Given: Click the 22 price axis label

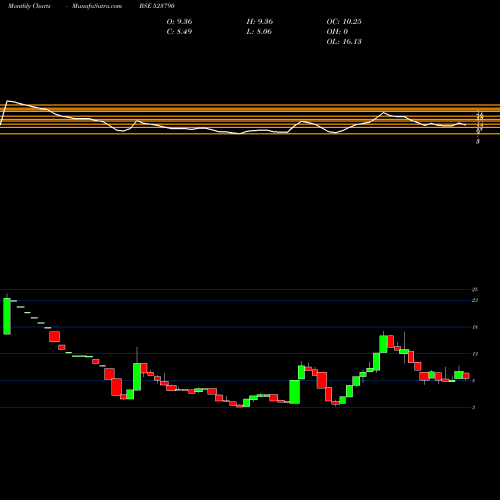Looking at the screenshot, I should click(x=475, y=300).
